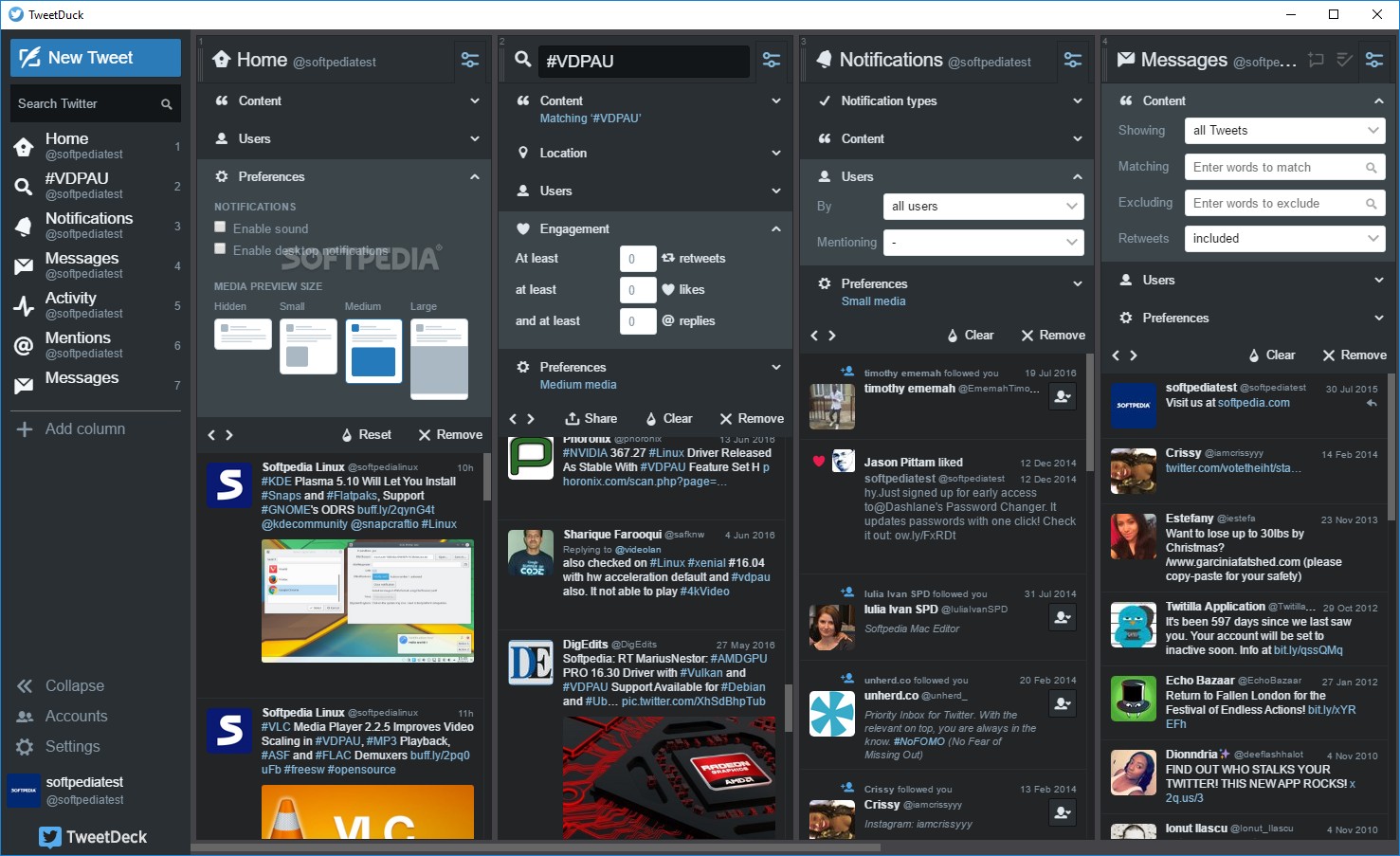Open KDE Plasma tweet screenshot thumbnail
Image resolution: width=1400 pixels, height=856 pixels.
tap(368, 601)
